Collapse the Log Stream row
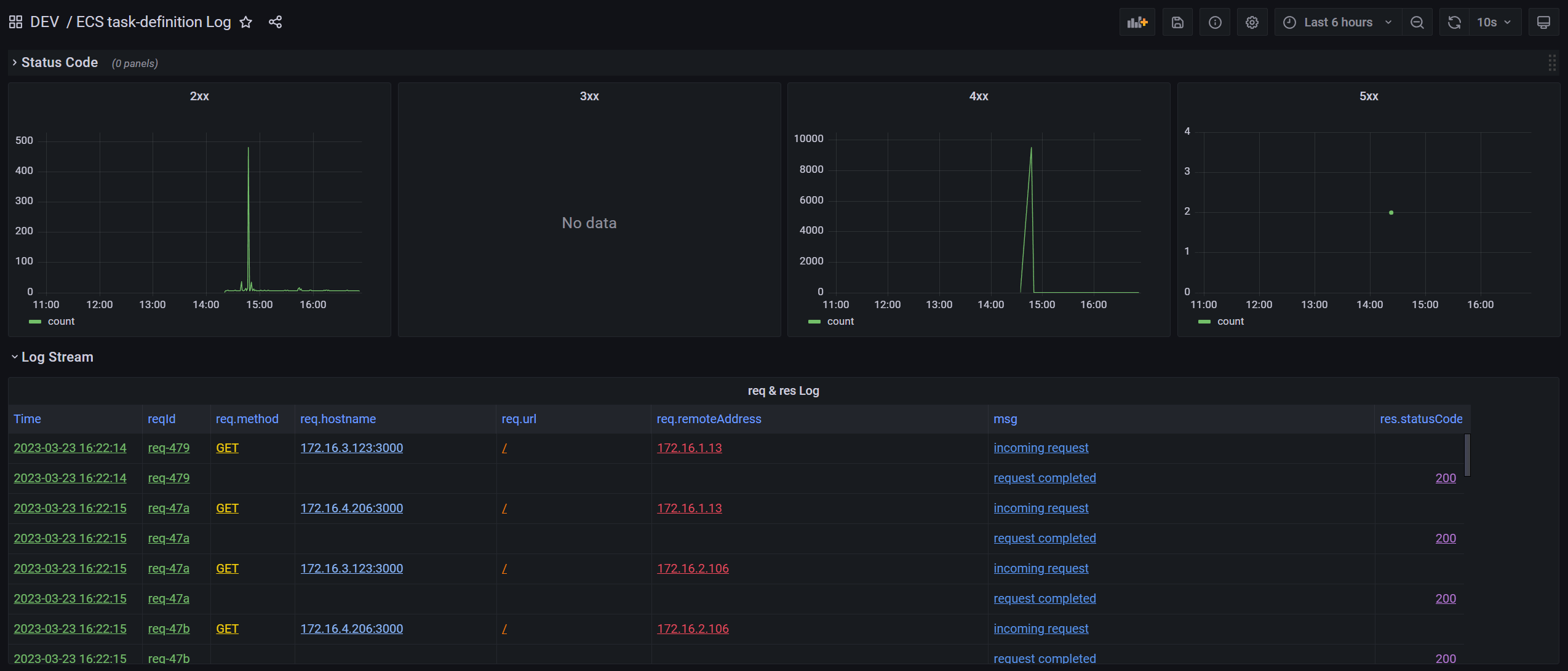The height and width of the screenshot is (671, 1568). click(x=56, y=357)
